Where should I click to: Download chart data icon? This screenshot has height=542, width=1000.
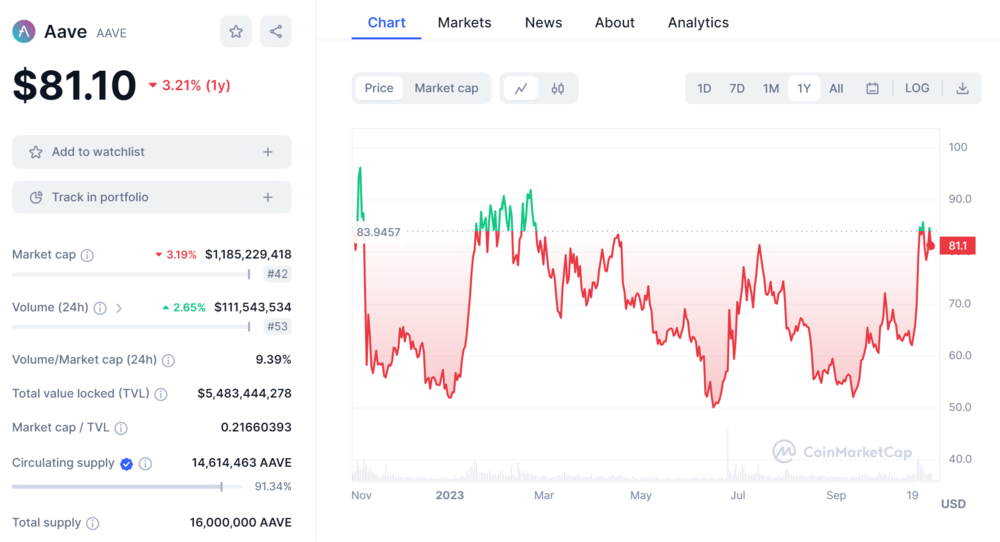[962, 88]
